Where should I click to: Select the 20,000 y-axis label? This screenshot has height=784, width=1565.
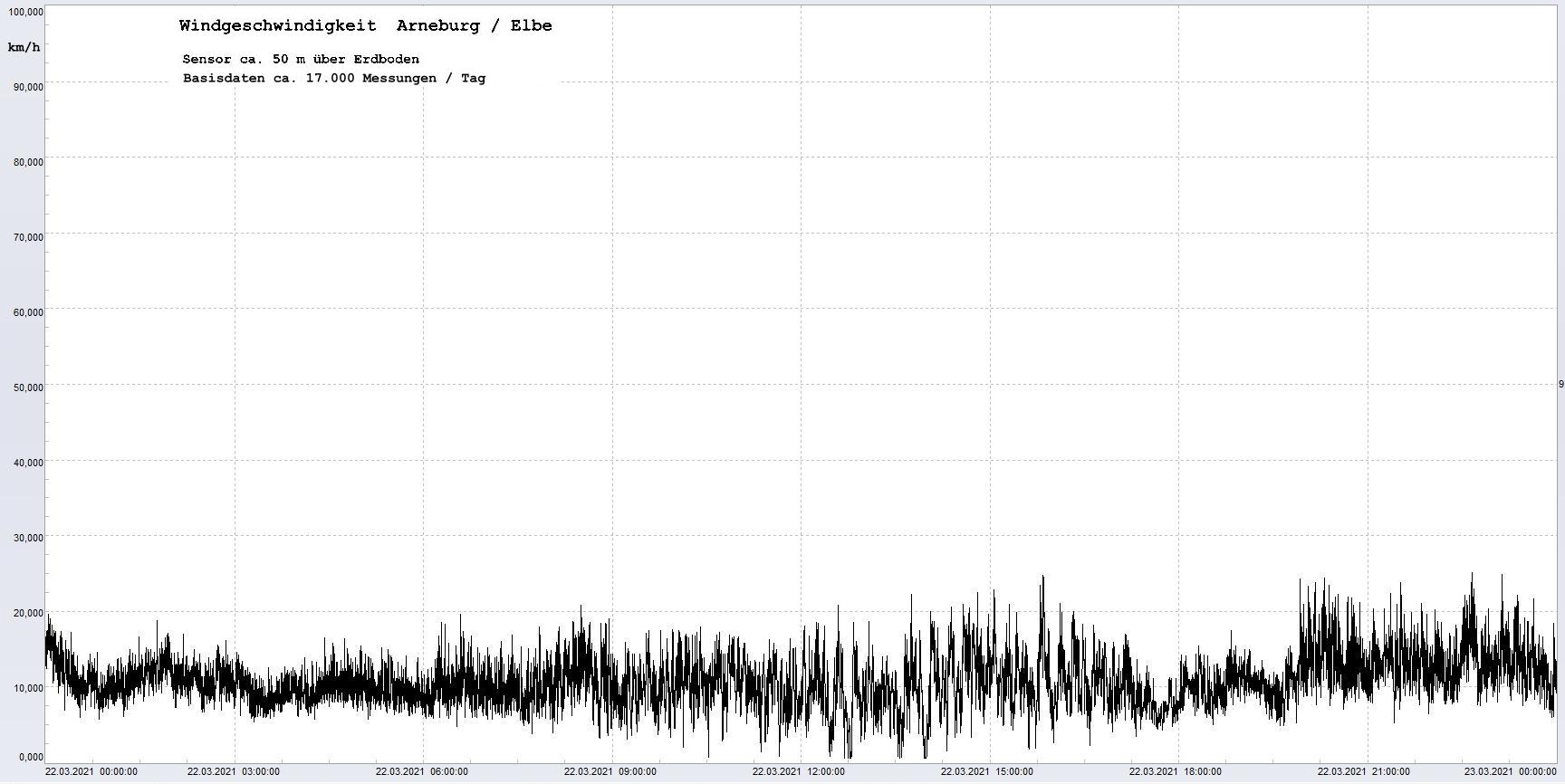point(27,613)
